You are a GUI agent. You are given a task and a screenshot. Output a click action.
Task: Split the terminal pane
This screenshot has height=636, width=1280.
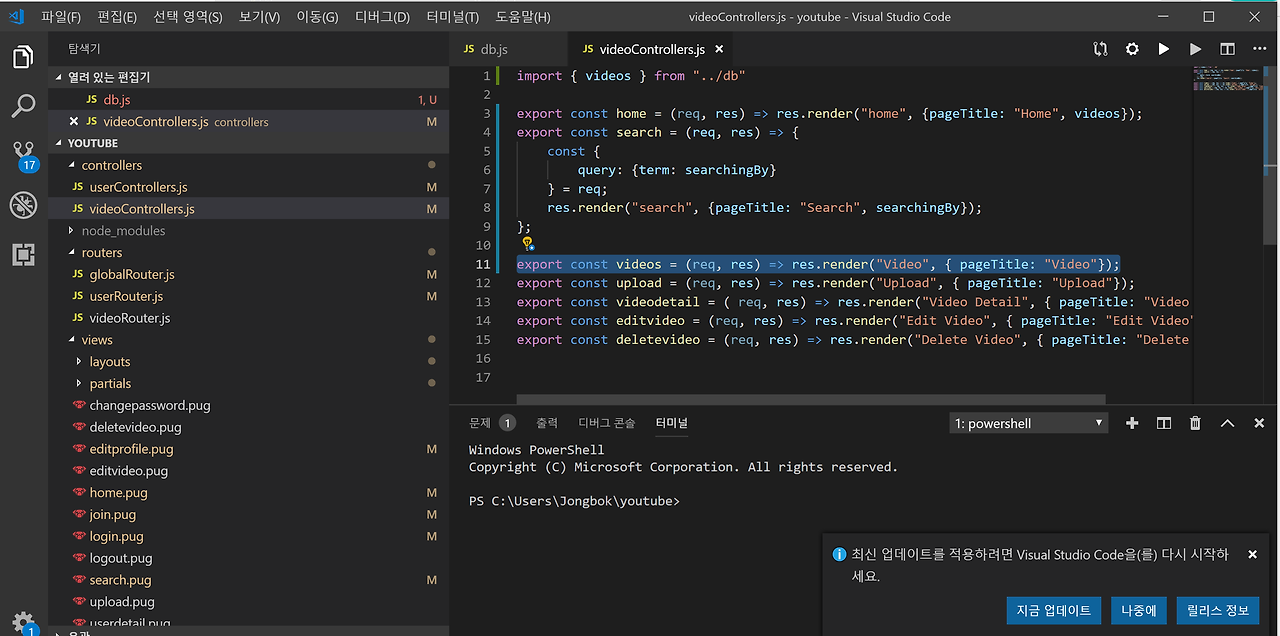(x=1164, y=423)
